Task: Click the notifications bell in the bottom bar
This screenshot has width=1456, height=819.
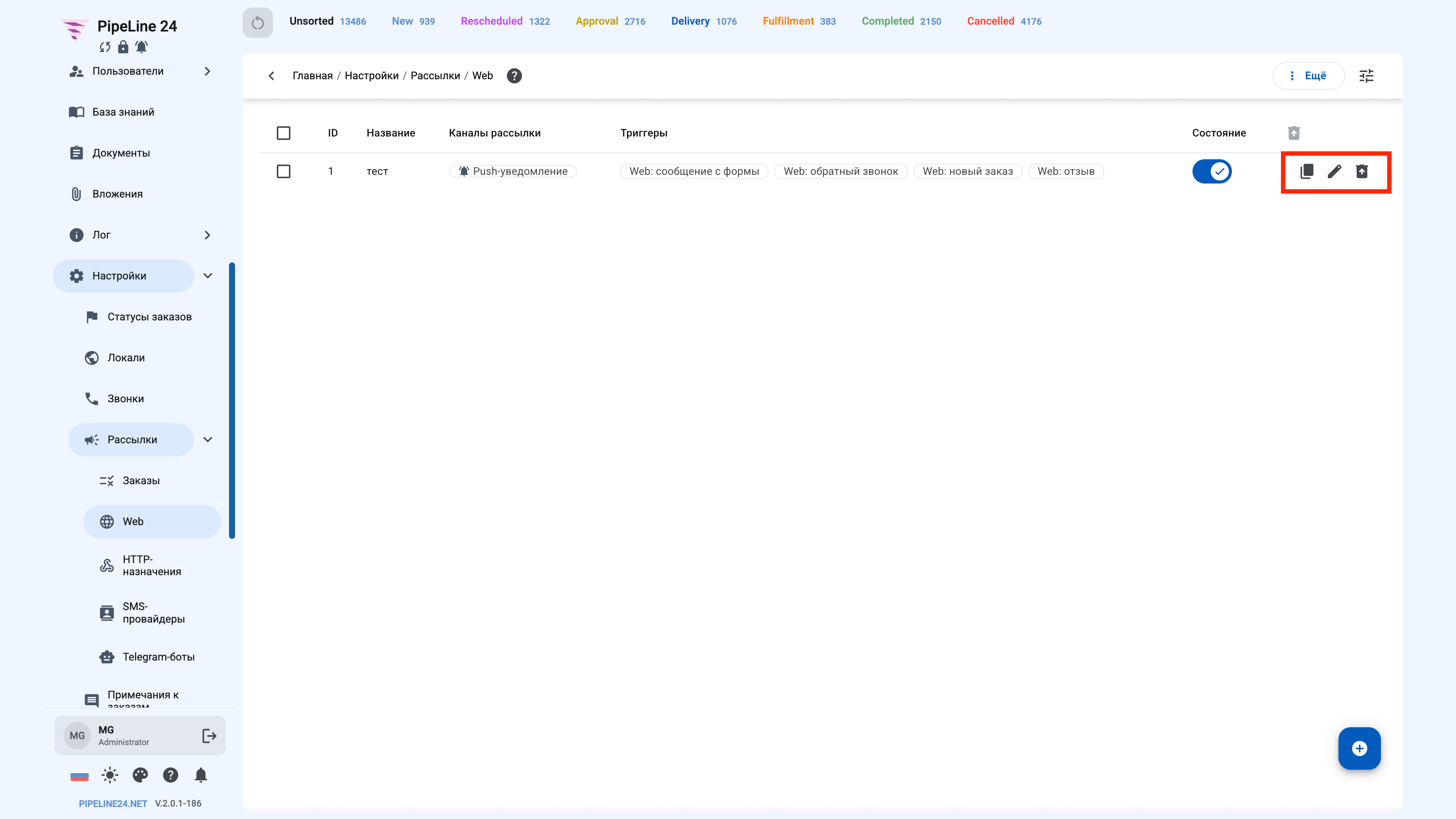Action: point(201,775)
